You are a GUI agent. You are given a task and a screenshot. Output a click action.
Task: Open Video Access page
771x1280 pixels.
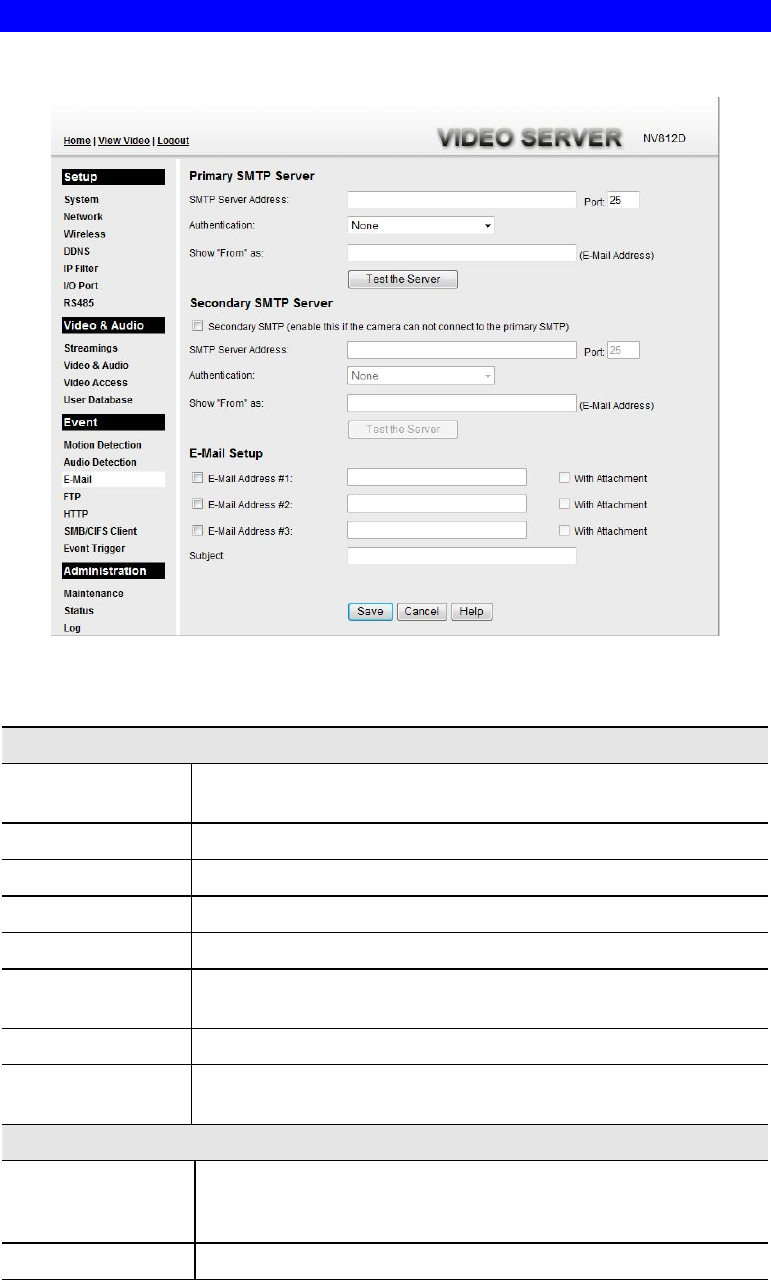[95, 382]
